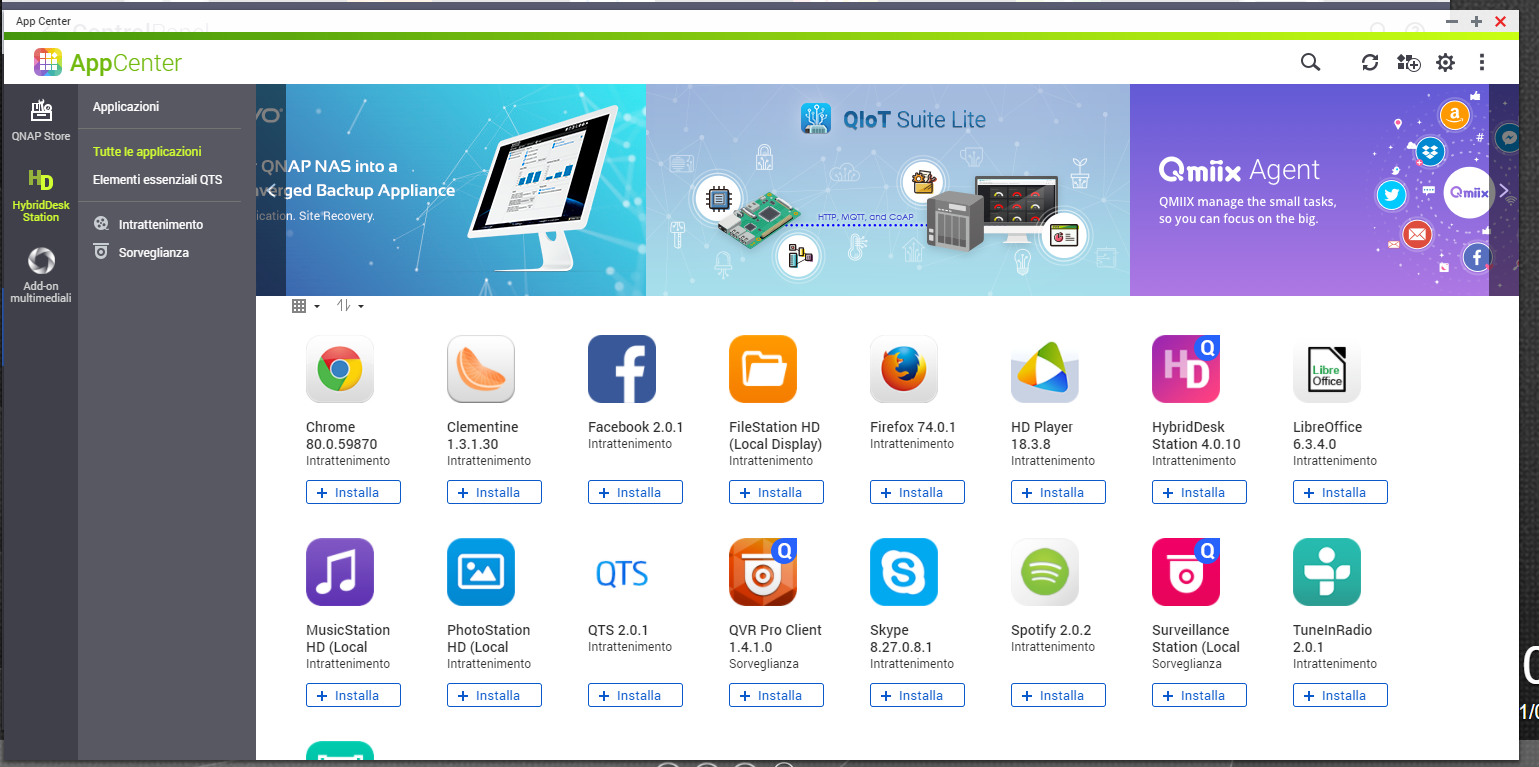Screen dimensions: 1539x767
Task: Install Clementine
Action: [494, 492]
